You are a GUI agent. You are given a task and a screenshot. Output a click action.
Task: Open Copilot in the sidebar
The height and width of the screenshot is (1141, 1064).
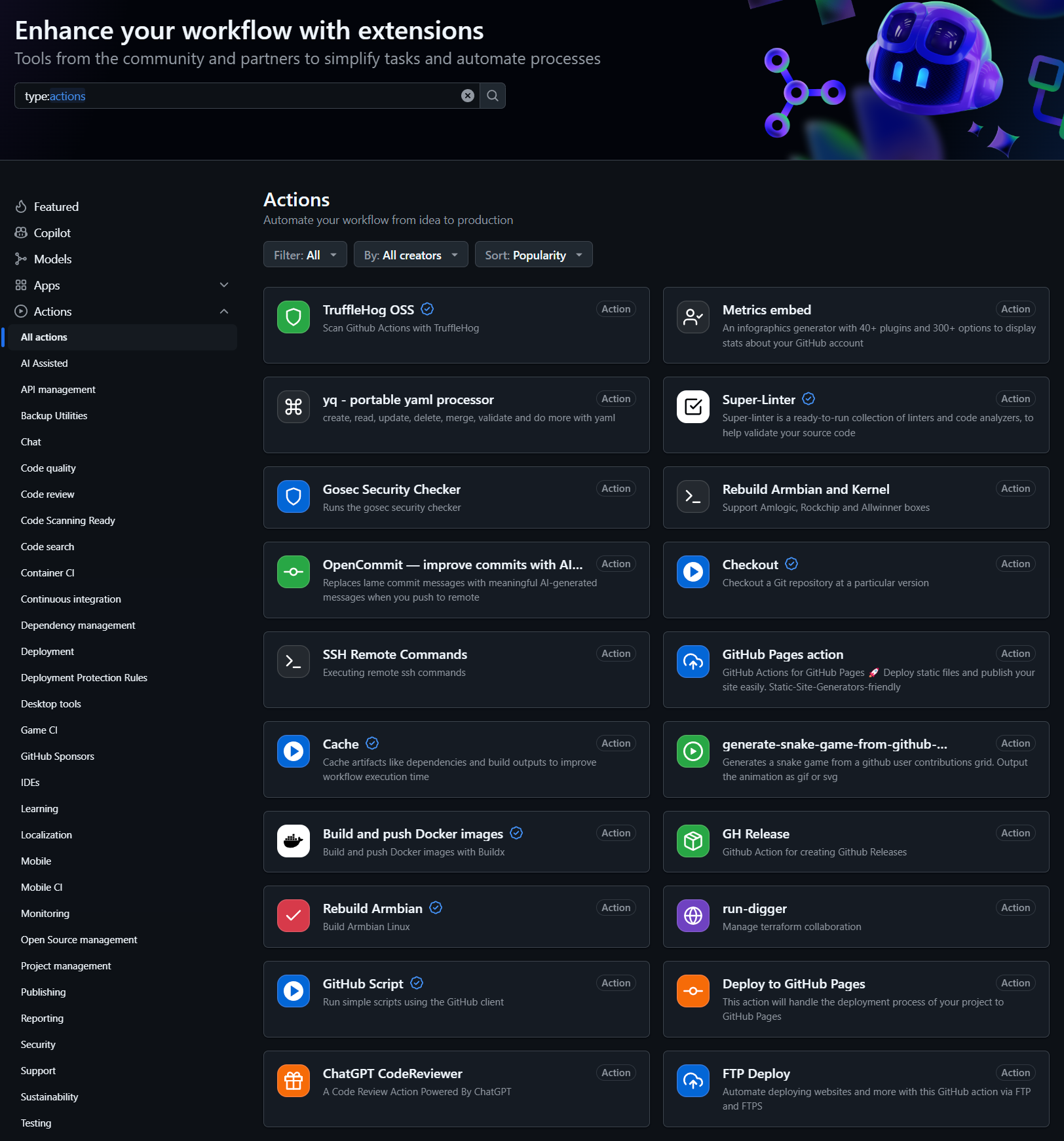(x=52, y=233)
